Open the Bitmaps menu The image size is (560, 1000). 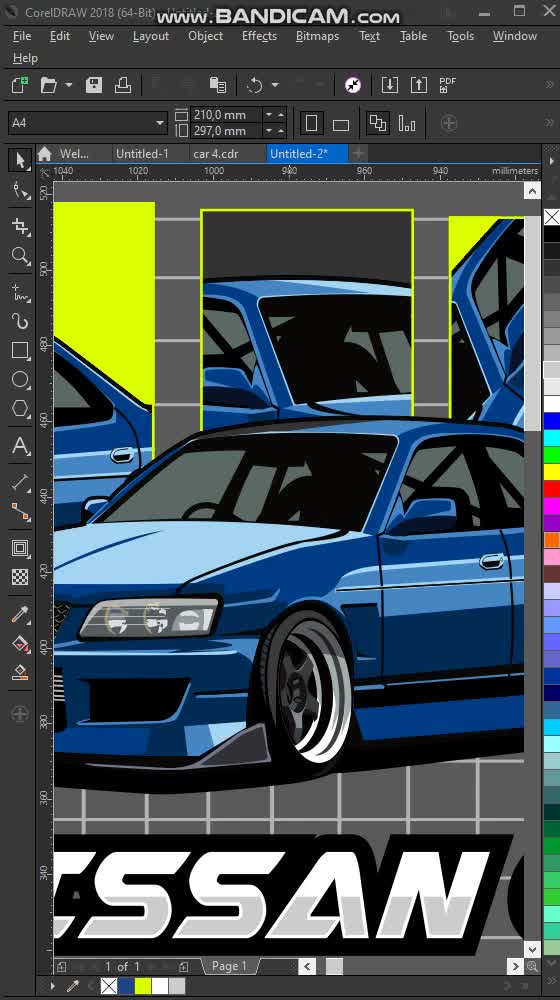317,36
